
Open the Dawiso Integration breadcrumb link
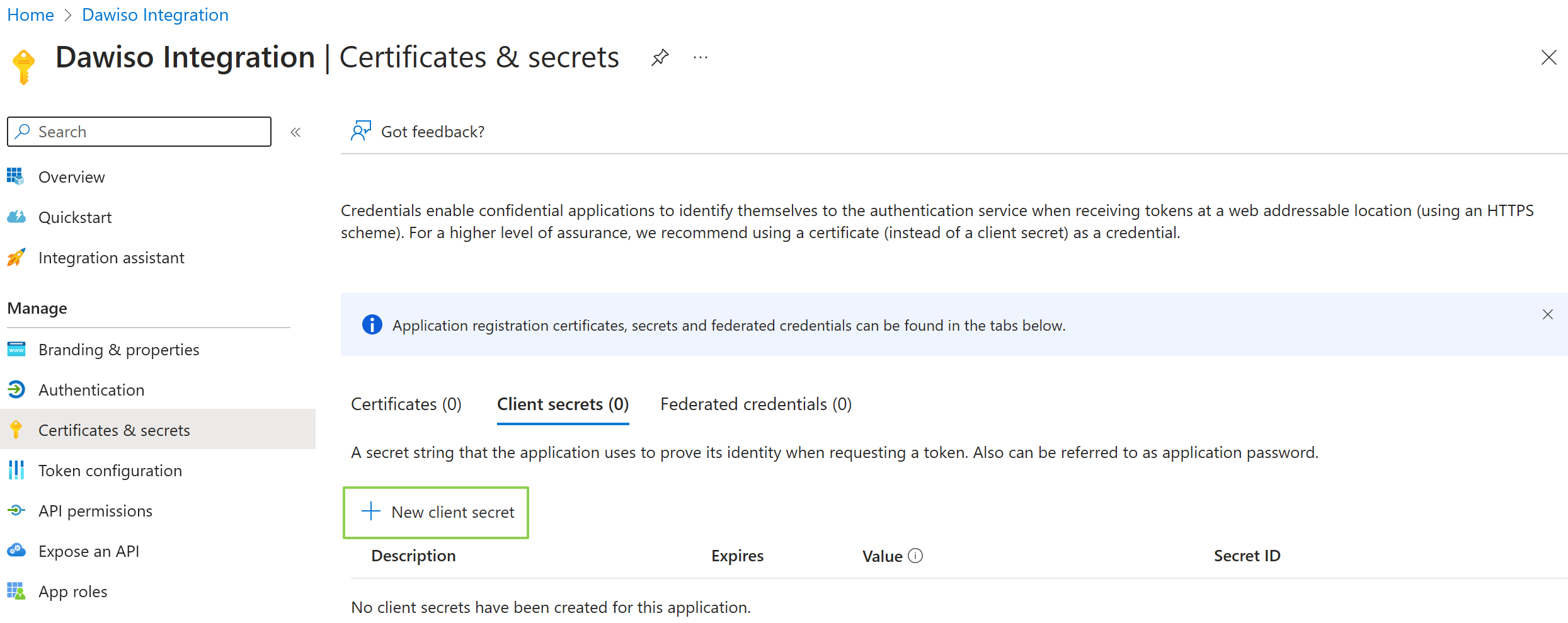tap(155, 15)
